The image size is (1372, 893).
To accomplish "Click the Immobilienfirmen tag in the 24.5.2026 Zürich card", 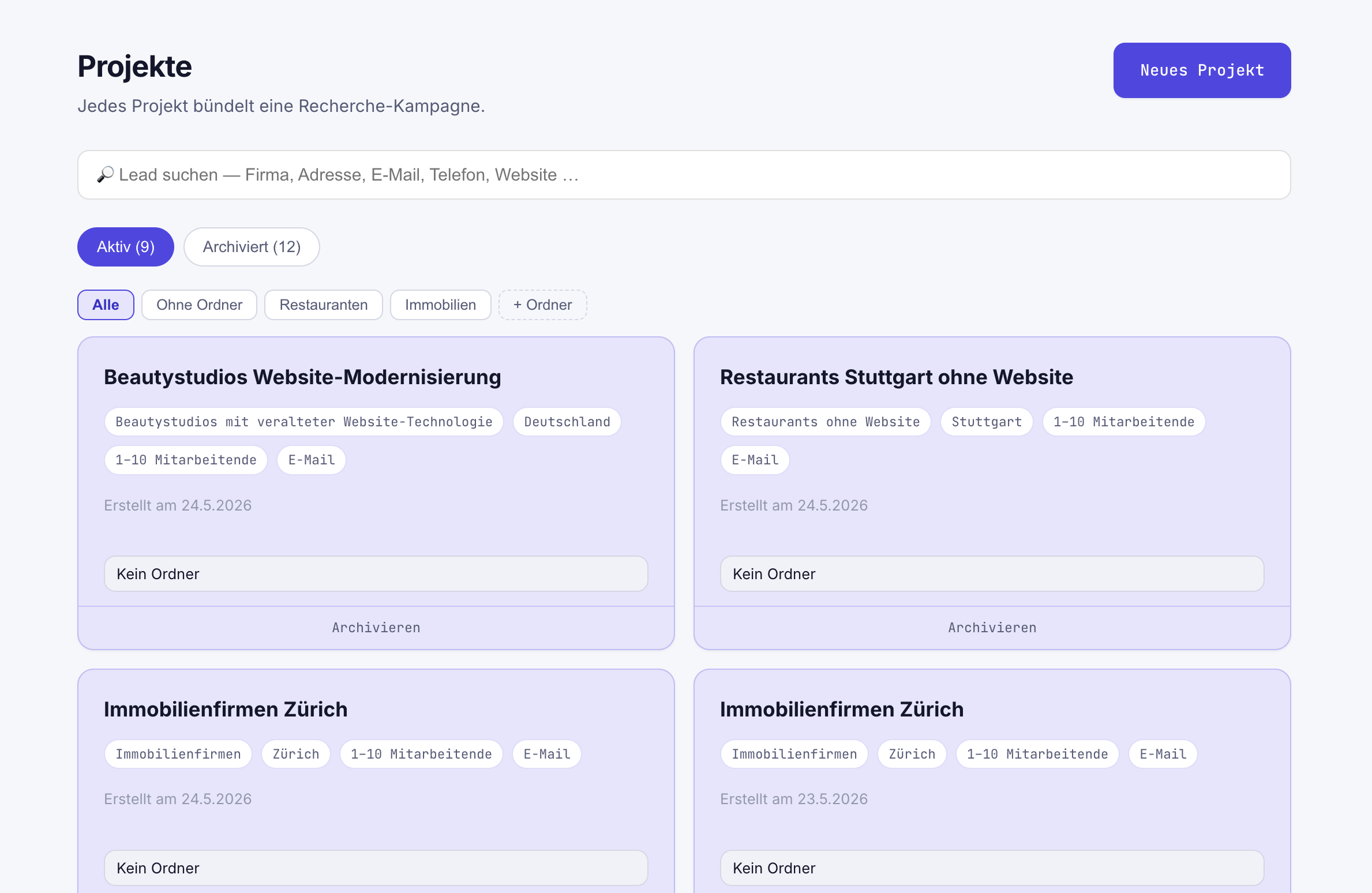I will tap(178, 754).
